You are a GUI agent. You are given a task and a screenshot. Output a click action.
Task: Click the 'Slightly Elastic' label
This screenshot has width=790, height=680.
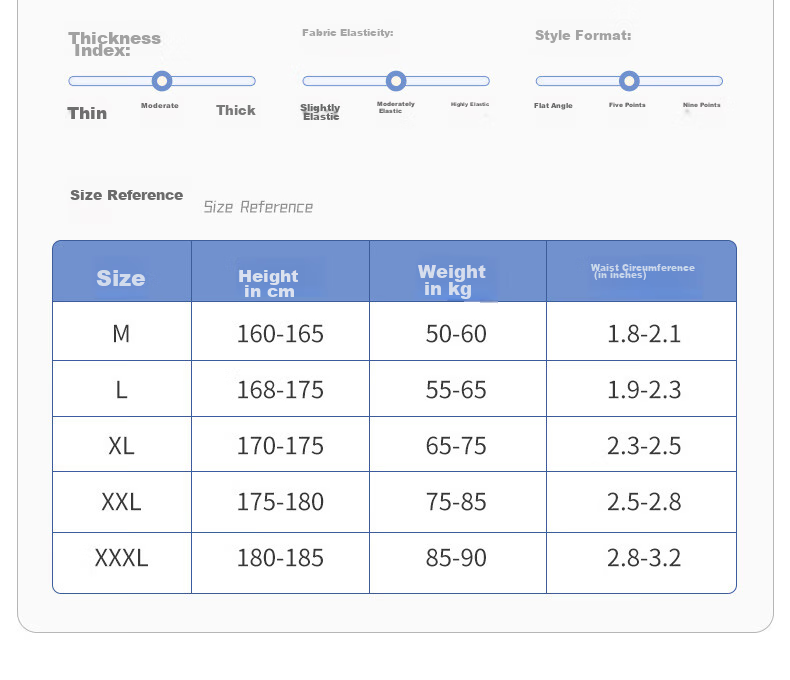[x=320, y=112]
